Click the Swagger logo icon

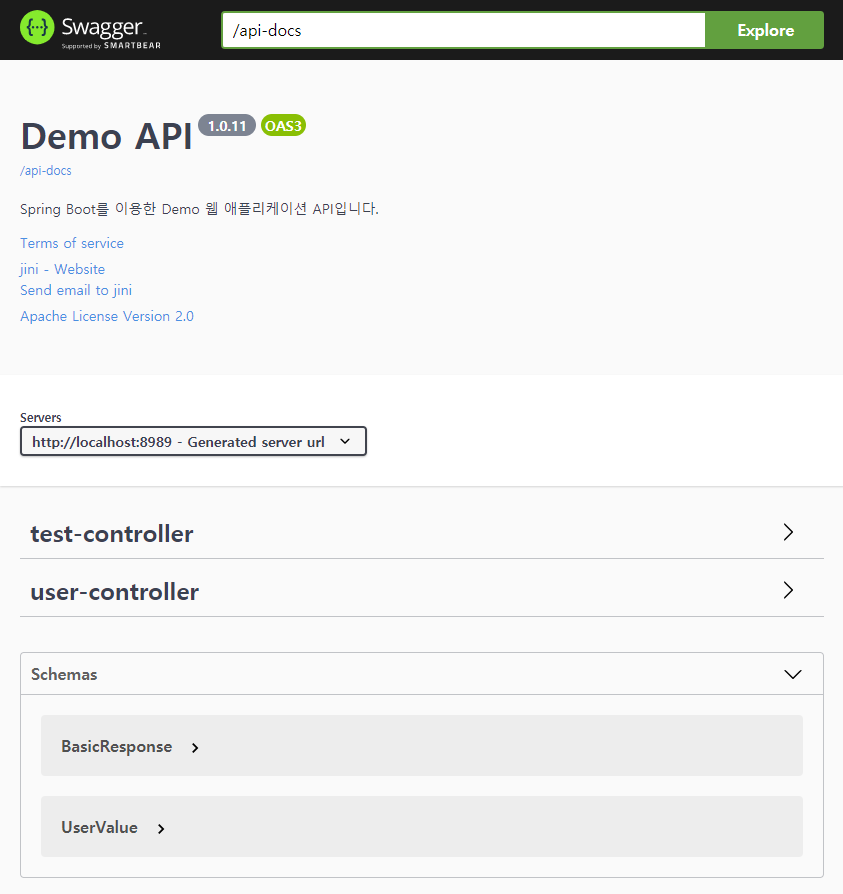tap(36, 26)
